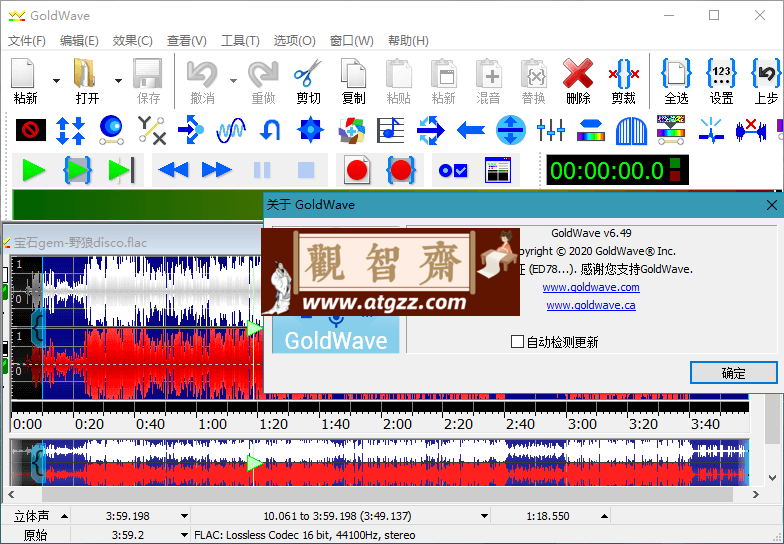Open the 文件(F) menu
The height and width of the screenshot is (544, 784).
26,41
